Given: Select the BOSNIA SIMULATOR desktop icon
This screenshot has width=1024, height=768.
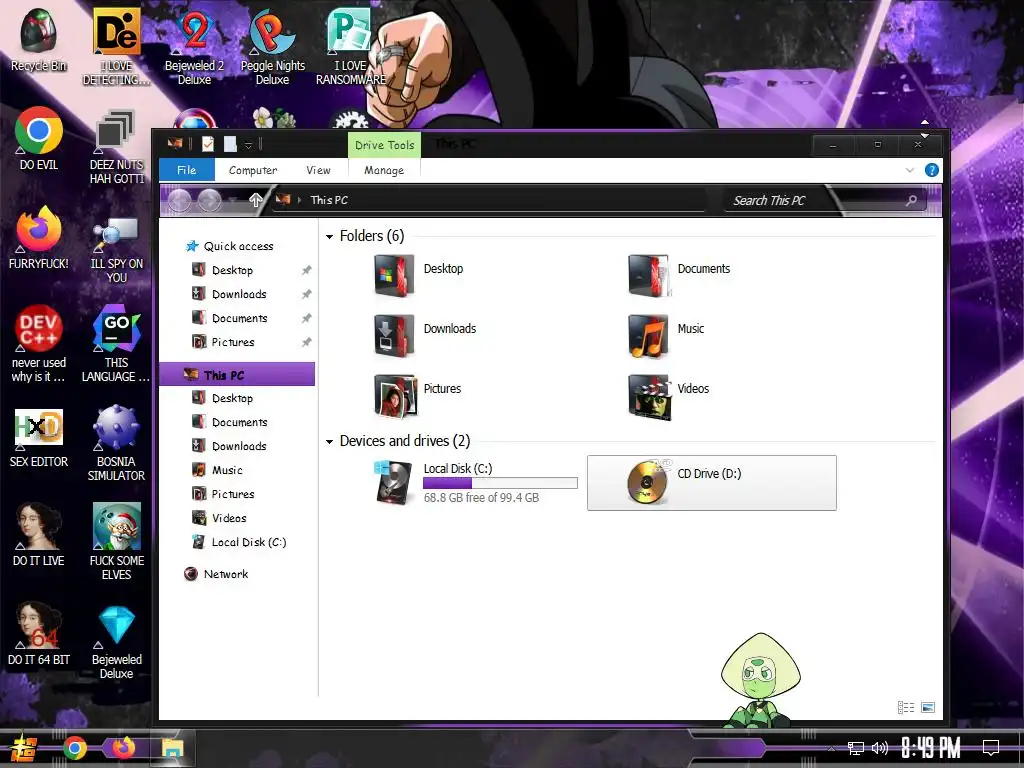Looking at the screenshot, I should pos(116,443).
